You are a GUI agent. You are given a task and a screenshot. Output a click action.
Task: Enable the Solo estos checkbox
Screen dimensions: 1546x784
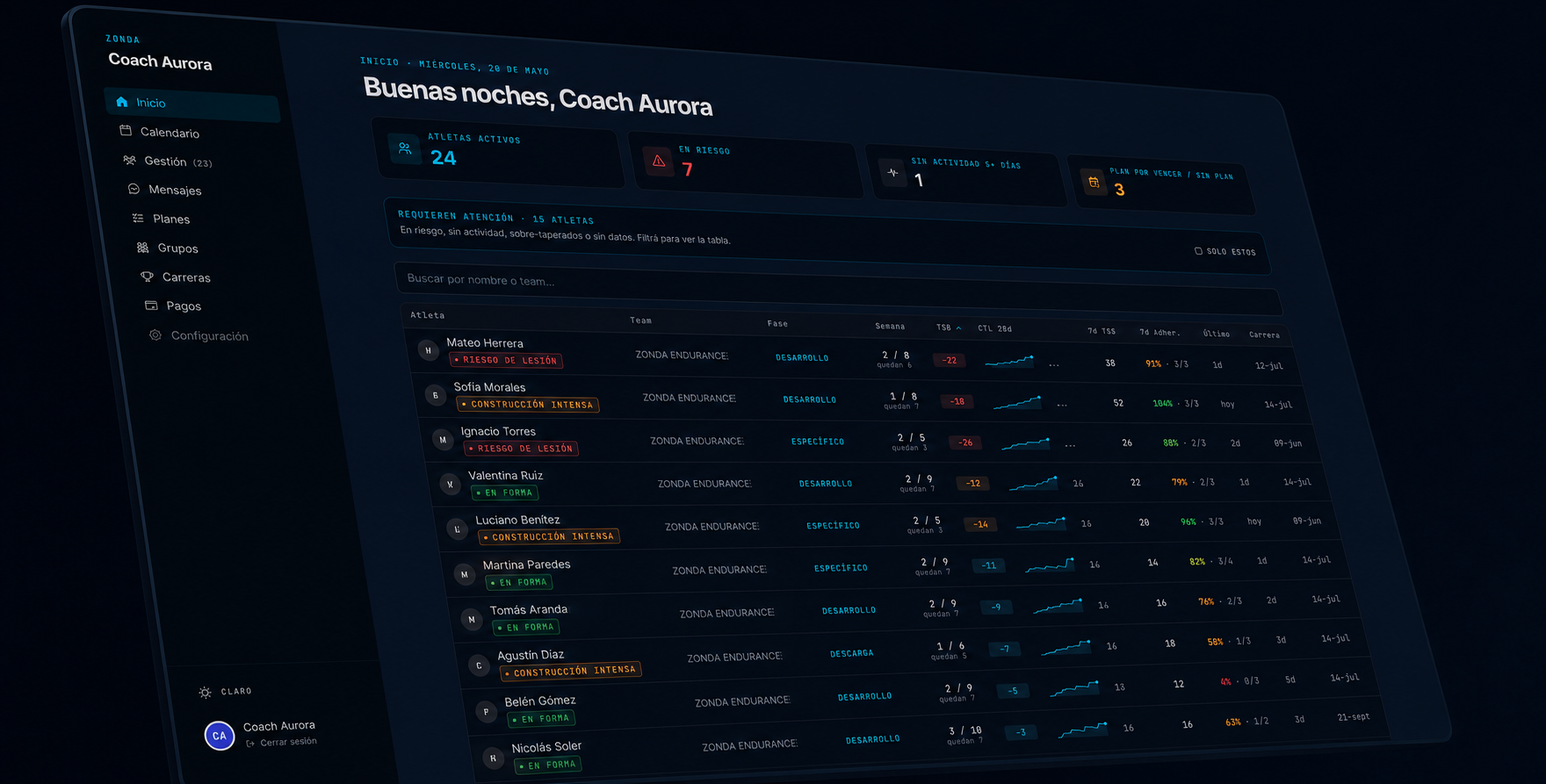pyautogui.click(x=1198, y=250)
